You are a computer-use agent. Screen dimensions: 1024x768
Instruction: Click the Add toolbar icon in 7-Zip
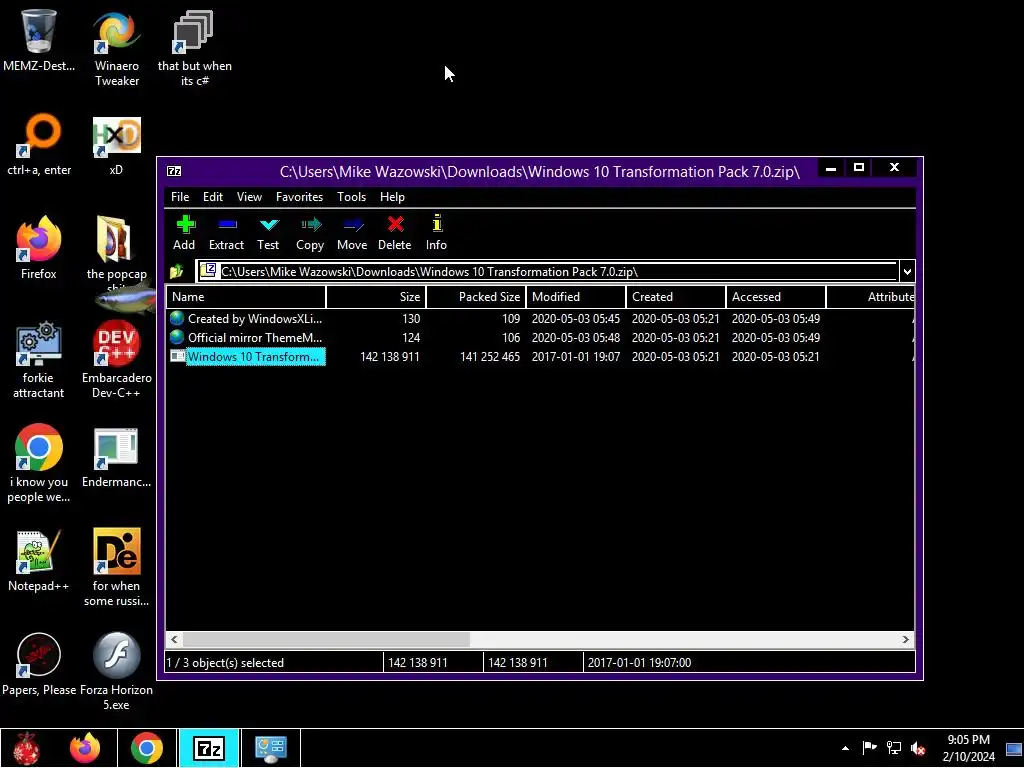coord(184,233)
